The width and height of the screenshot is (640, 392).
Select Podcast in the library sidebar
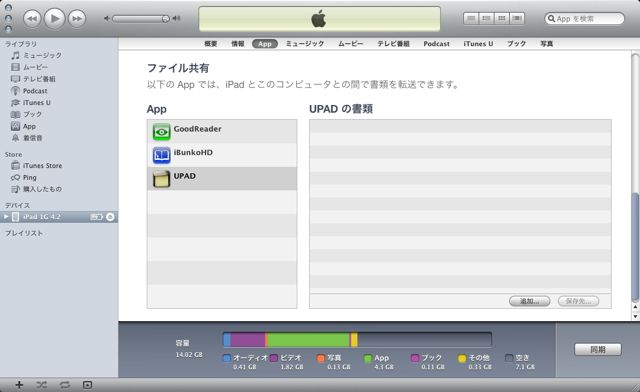[x=59, y=91]
